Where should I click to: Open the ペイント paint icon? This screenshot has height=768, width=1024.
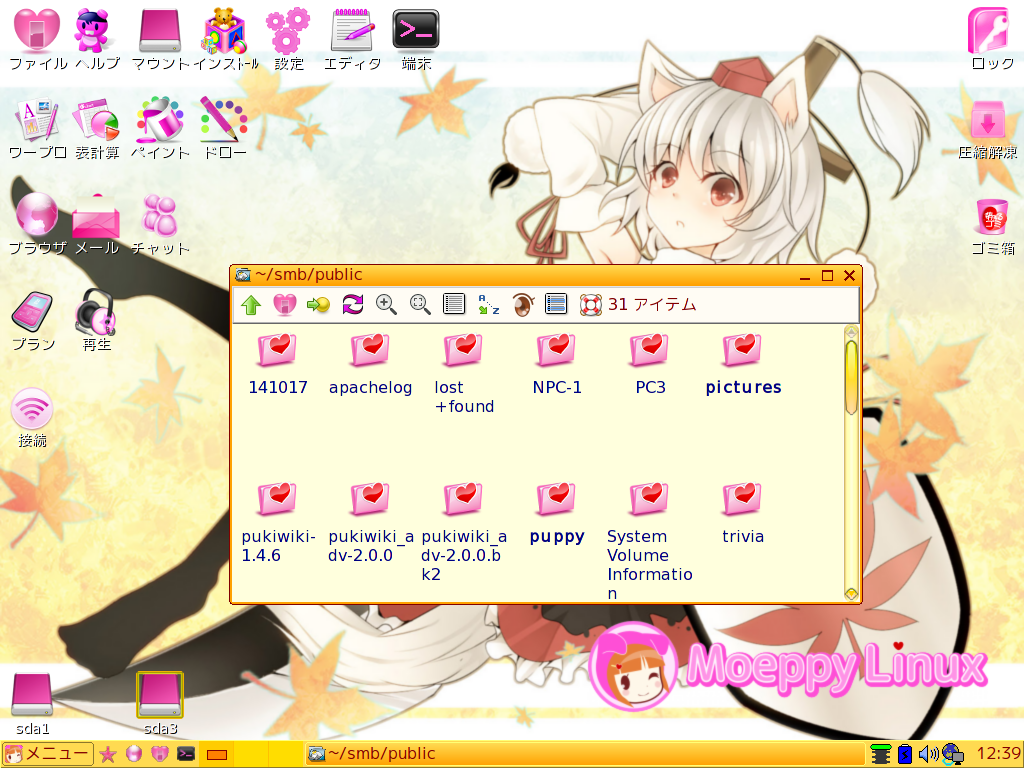(x=160, y=129)
